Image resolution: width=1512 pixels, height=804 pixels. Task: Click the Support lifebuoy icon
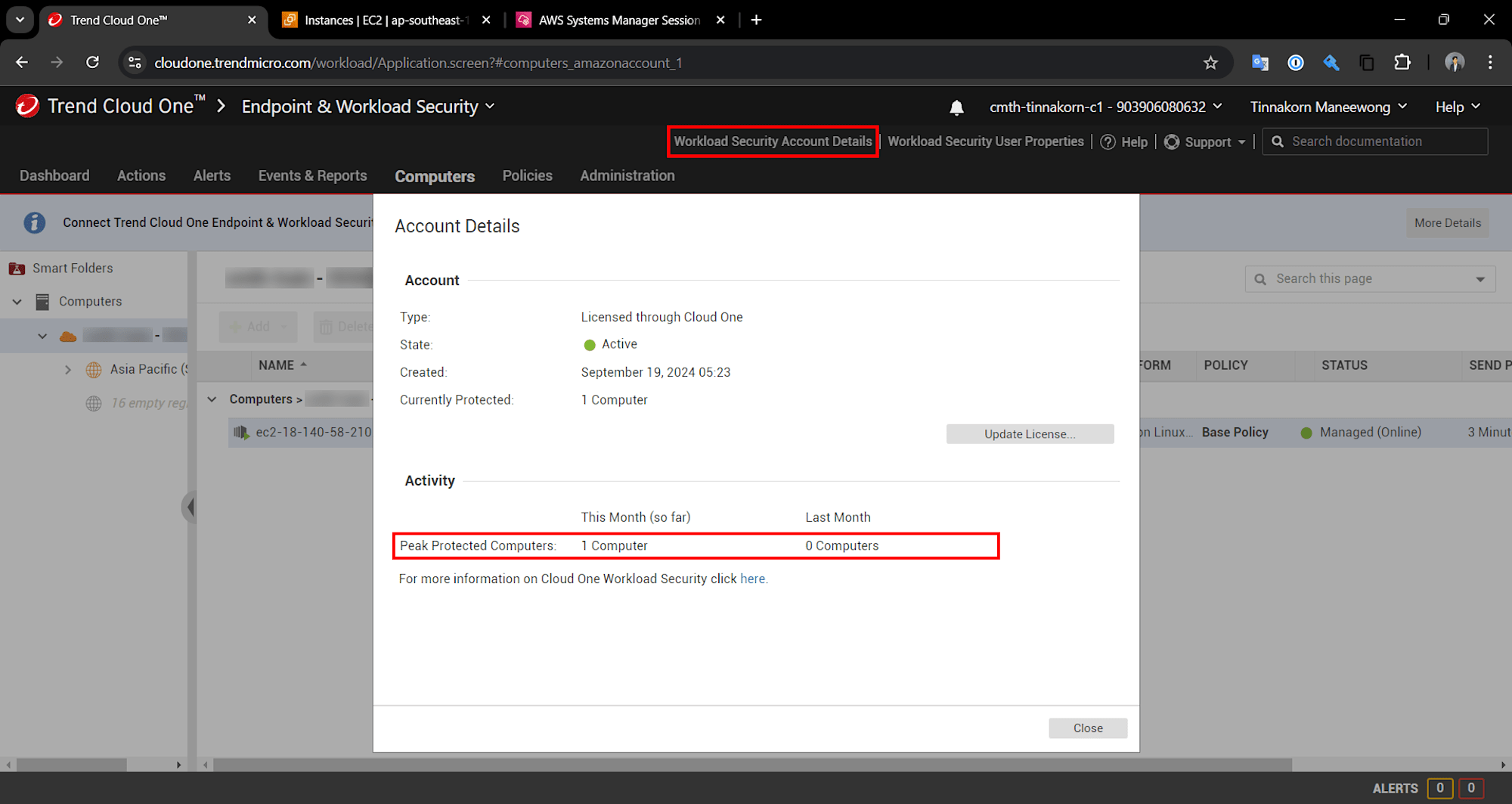pyautogui.click(x=1172, y=142)
